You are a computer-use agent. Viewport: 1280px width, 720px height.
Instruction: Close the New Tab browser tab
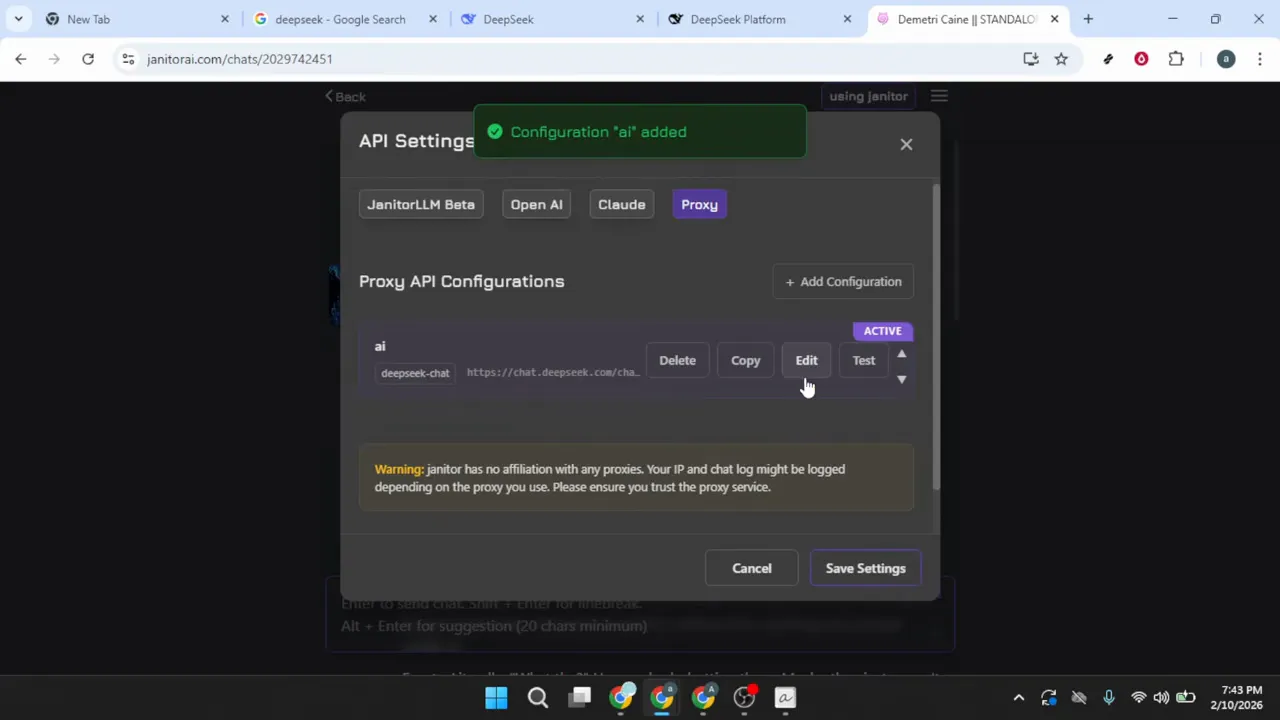tap(225, 19)
